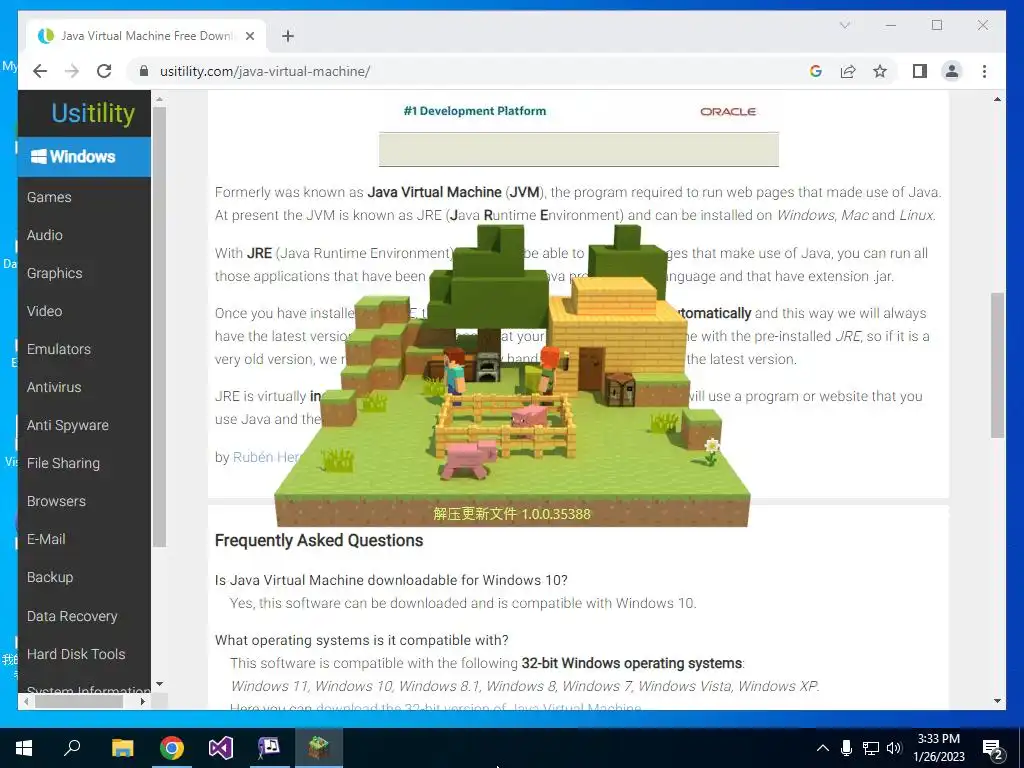Viewport: 1024px width, 768px height.
Task: Click the Oracle logo in the banner
Action: point(728,112)
